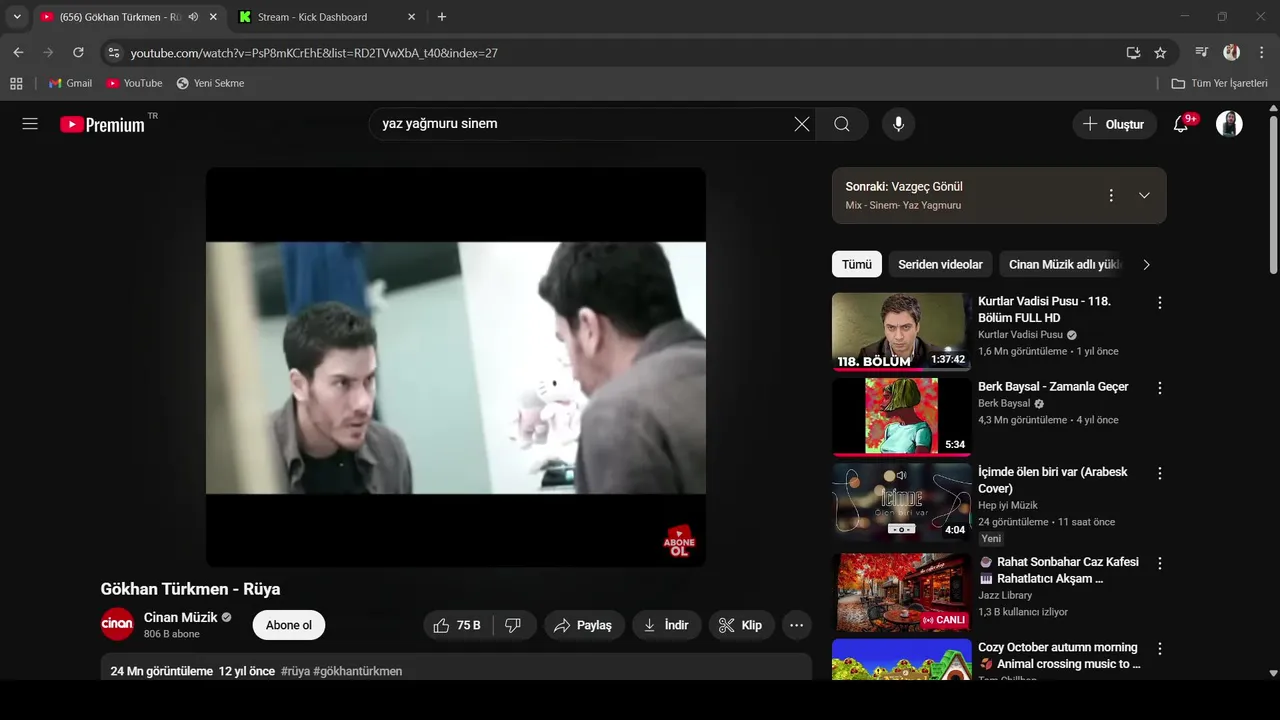This screenshot has height=720, width=1280.
Task: Like the video with thumbs up
Action: [x=457, y=625]
